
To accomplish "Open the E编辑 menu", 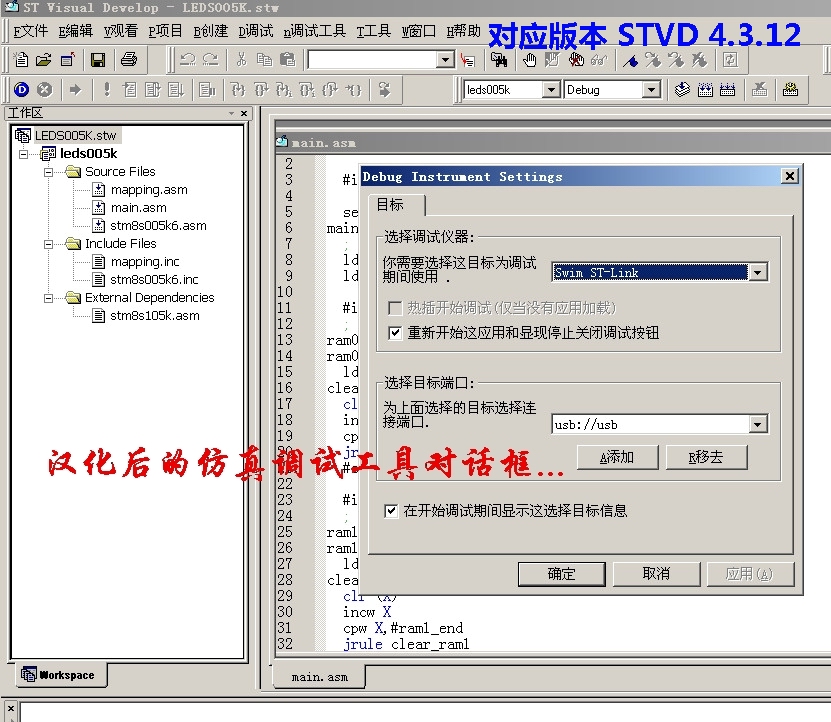I will click(x=75, y=31).
